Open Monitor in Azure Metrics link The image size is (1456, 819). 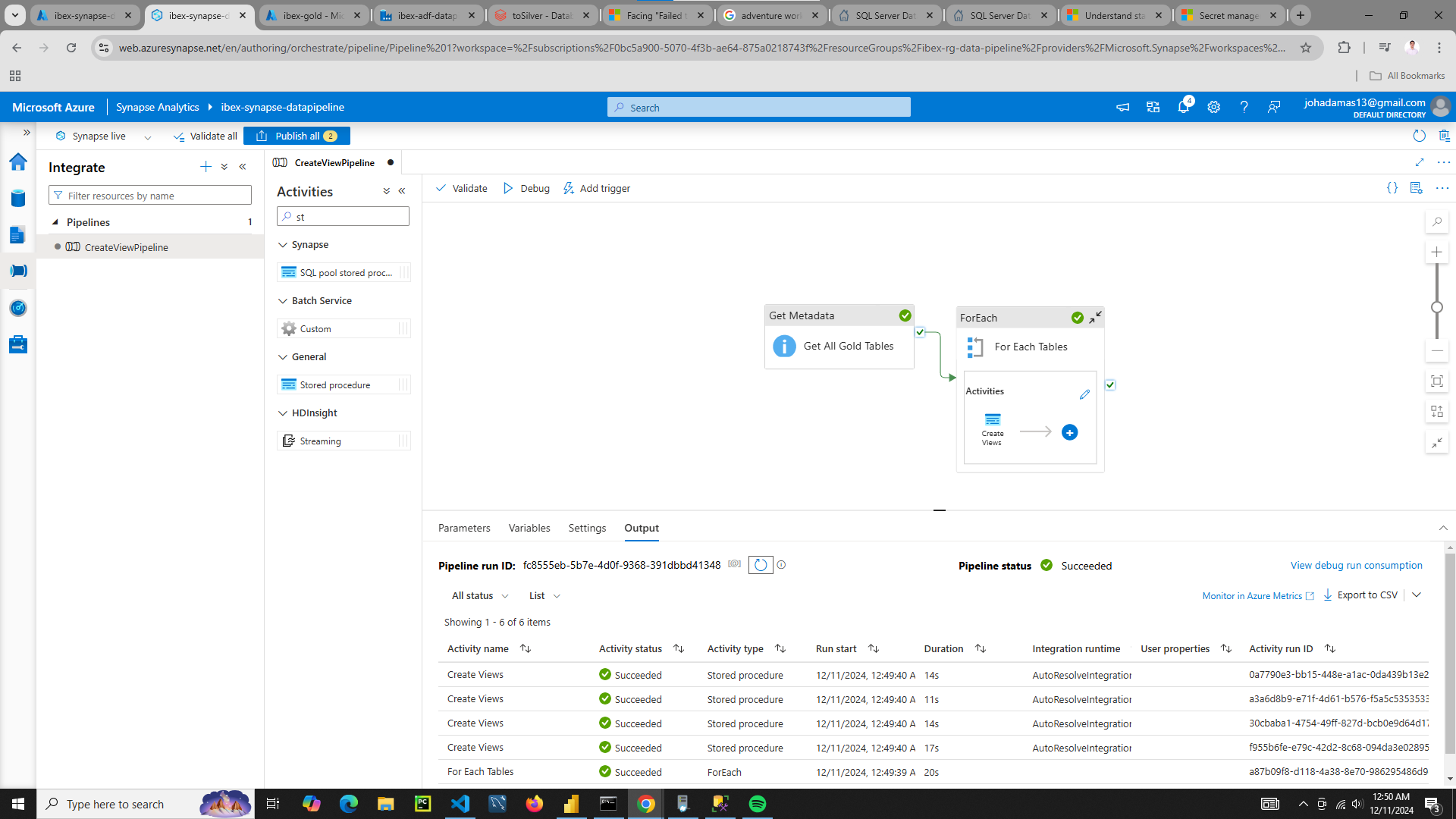point(1258,596)
